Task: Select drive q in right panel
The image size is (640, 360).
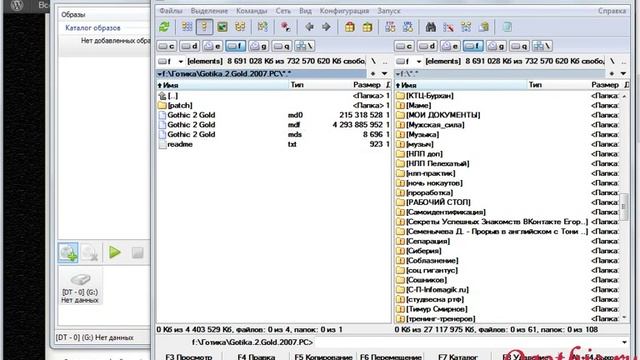Action: coord(520,46)
